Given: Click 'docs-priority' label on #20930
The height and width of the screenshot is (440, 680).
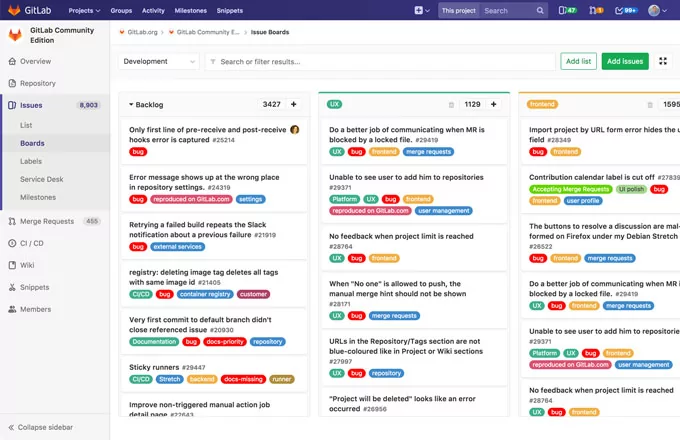Looking at the screenshot, I should coord(225,342).
